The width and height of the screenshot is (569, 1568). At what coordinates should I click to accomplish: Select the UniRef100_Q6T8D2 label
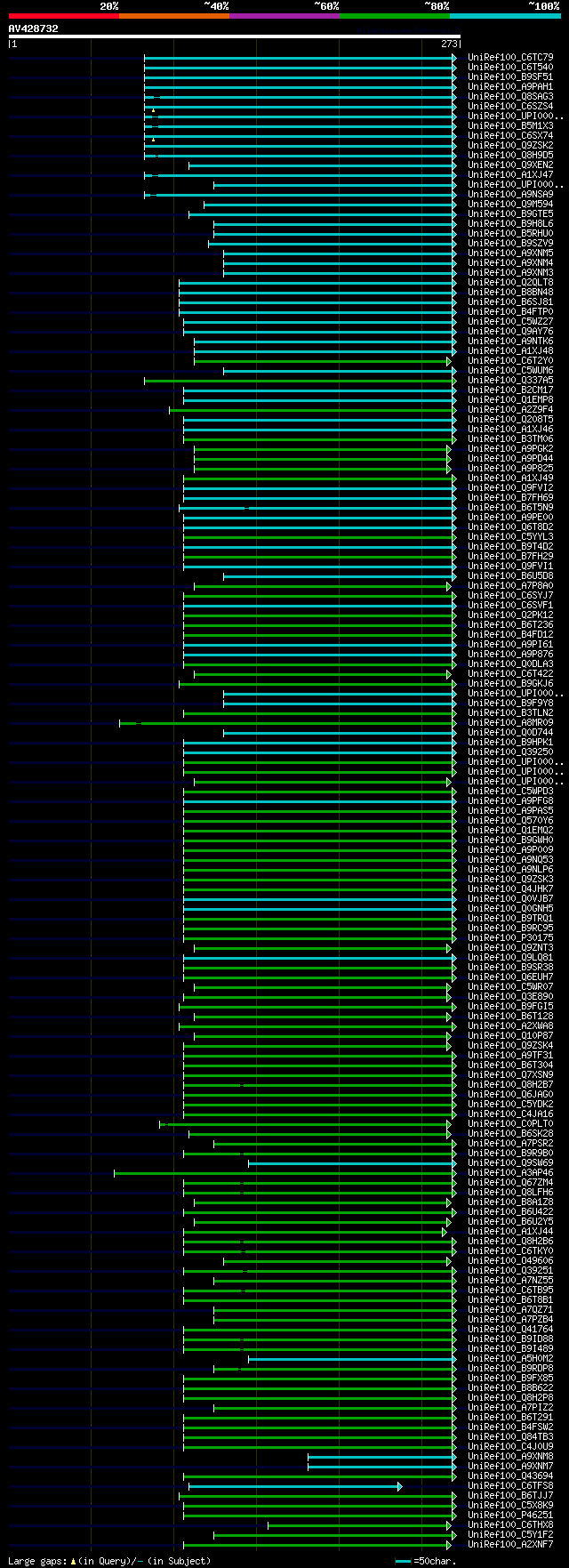(x=510, y=527)
